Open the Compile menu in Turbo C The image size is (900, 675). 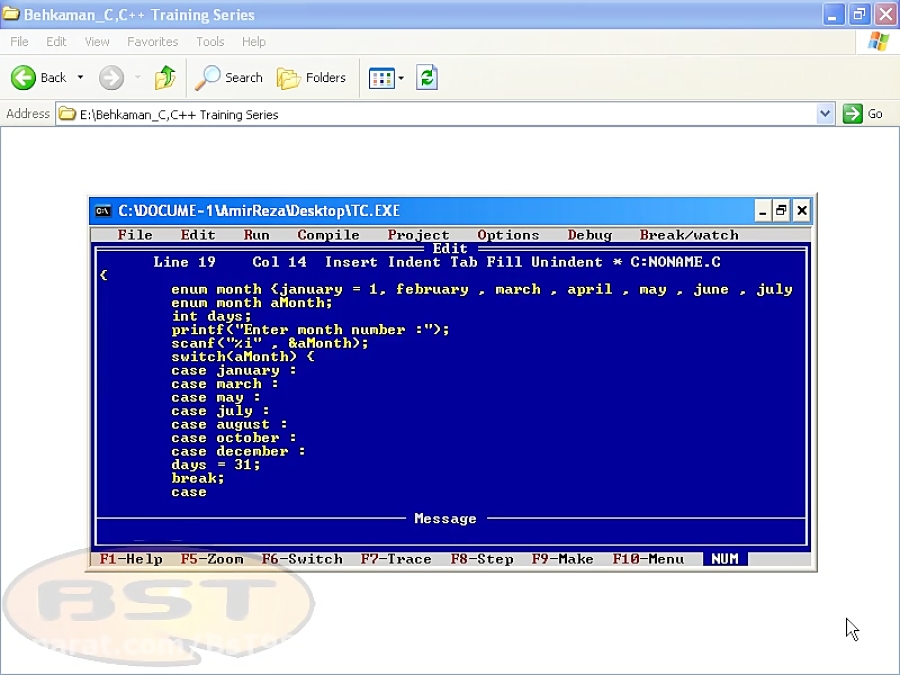(328, 235)
